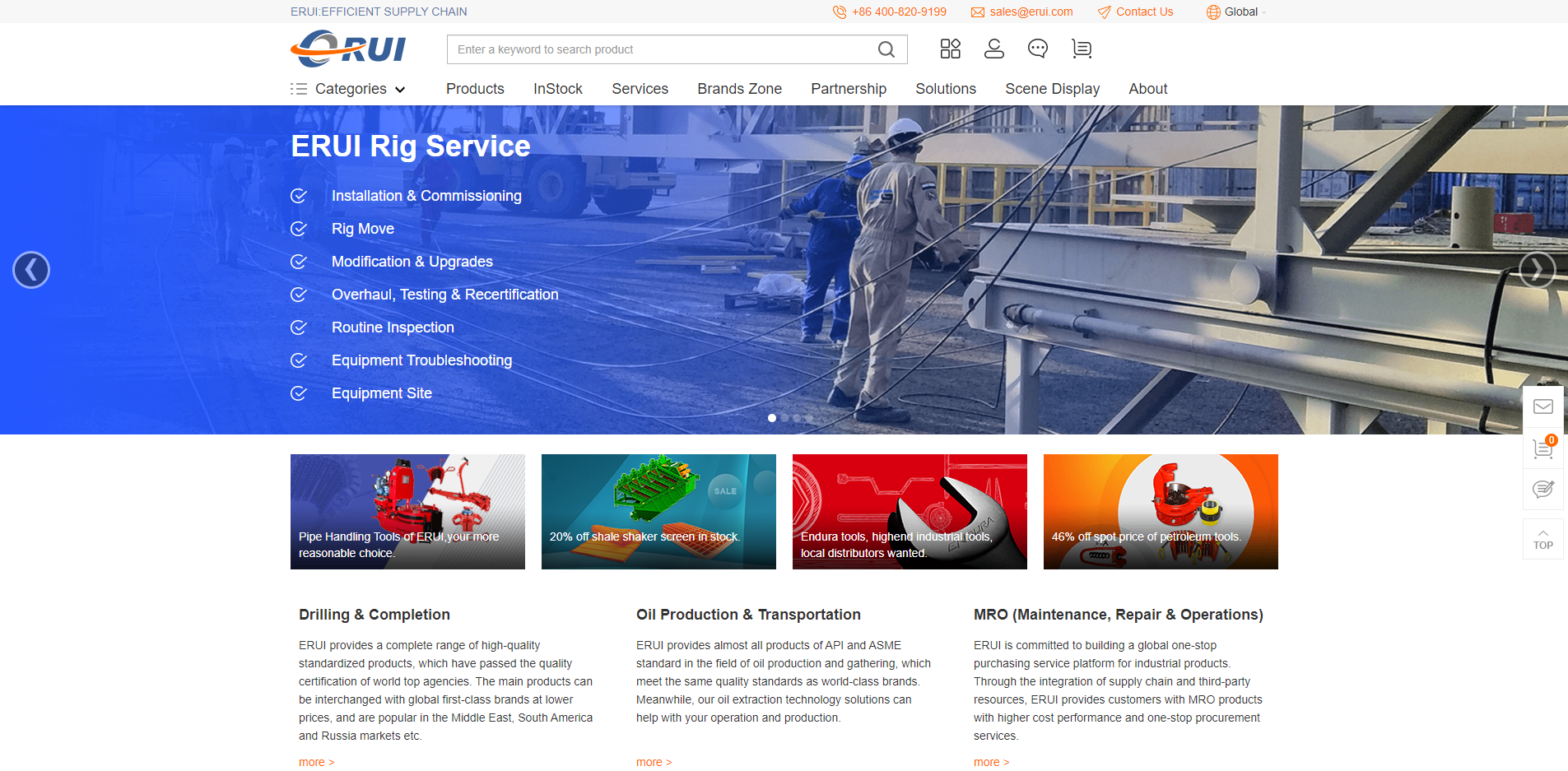
Task: Click the globe icon for region
Action: pyautogui.click(x=1213, y=12)
